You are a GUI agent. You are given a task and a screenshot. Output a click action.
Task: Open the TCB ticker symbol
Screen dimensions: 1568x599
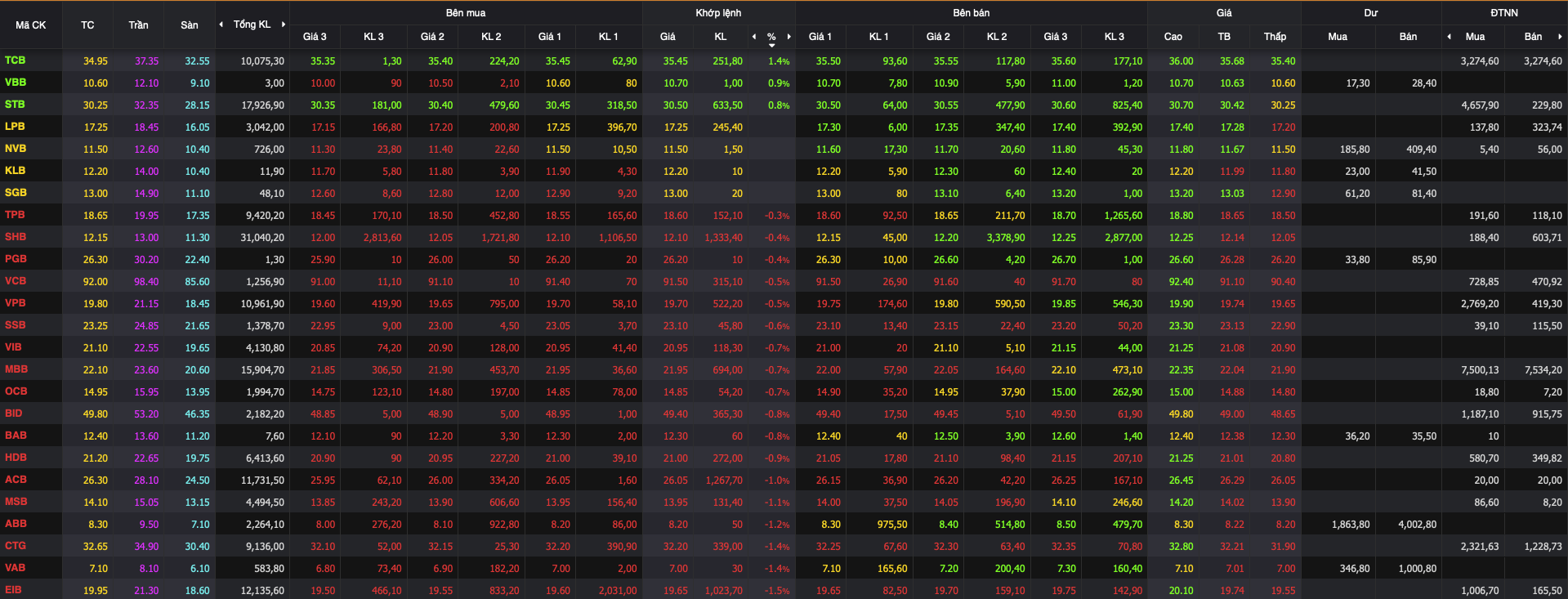point(15,60)
